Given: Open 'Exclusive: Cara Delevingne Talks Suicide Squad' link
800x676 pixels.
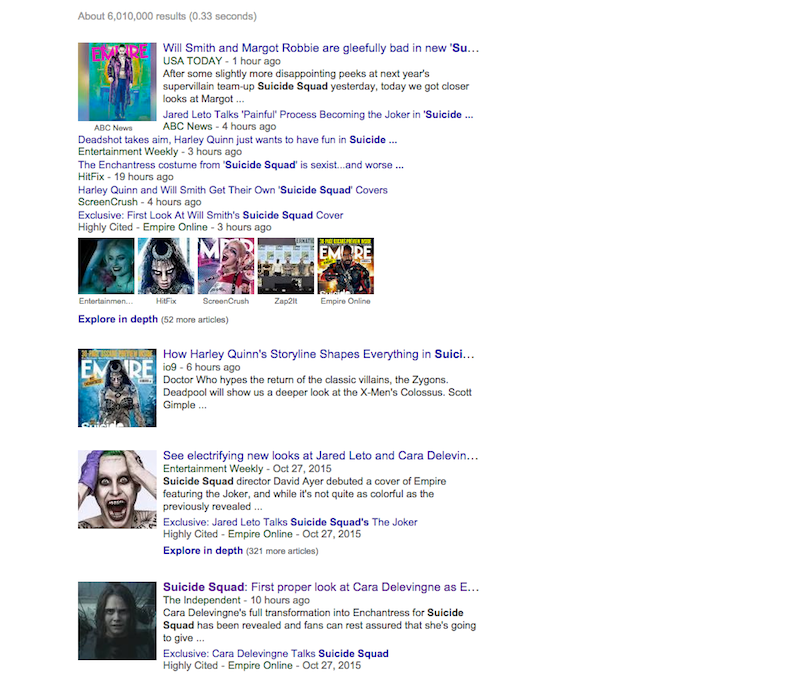Looking at the screenshot, I should pyautogui.click(x=276, y=654).
